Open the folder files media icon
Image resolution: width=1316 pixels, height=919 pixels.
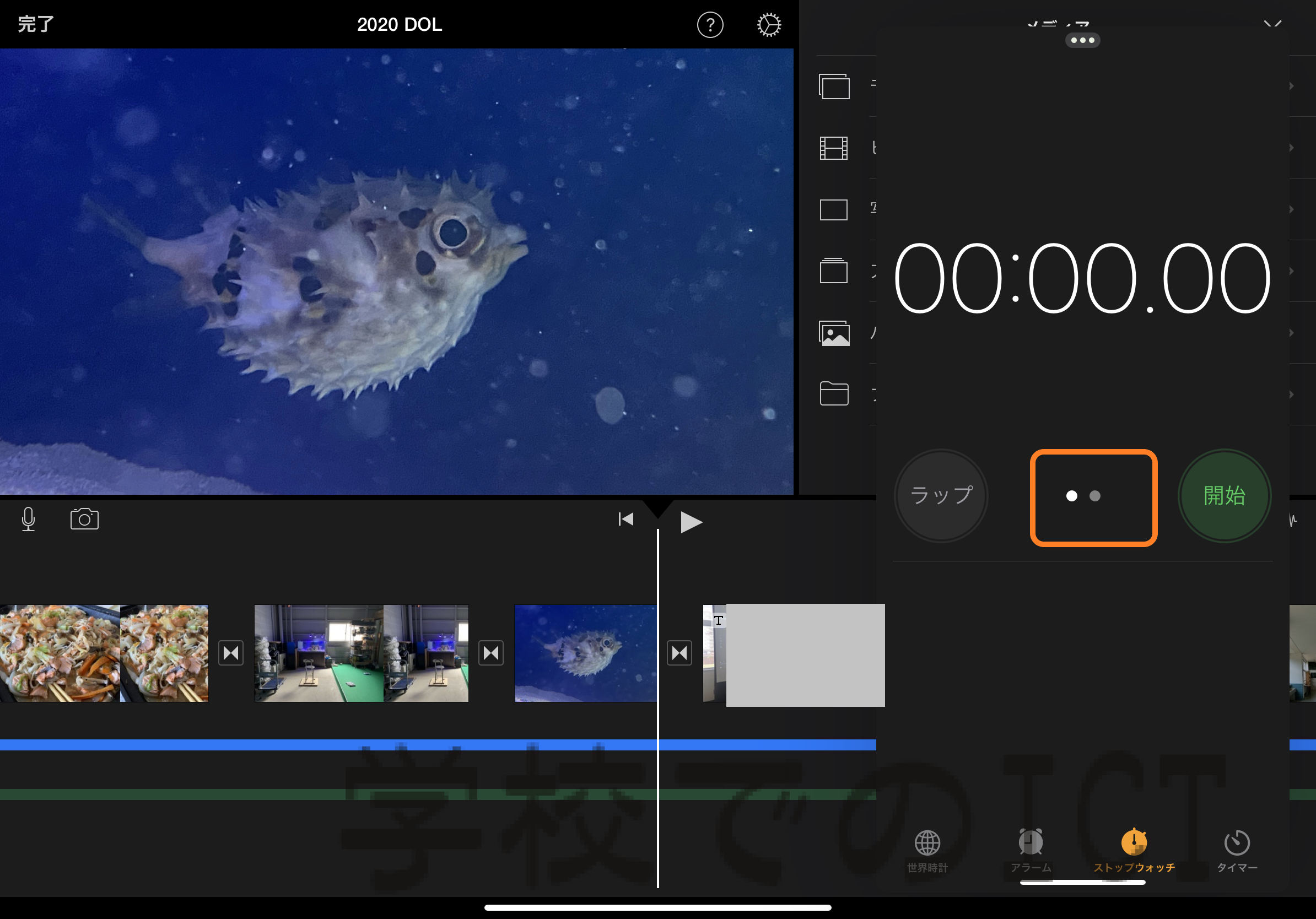pyautogui.click(x=834, y=393)
